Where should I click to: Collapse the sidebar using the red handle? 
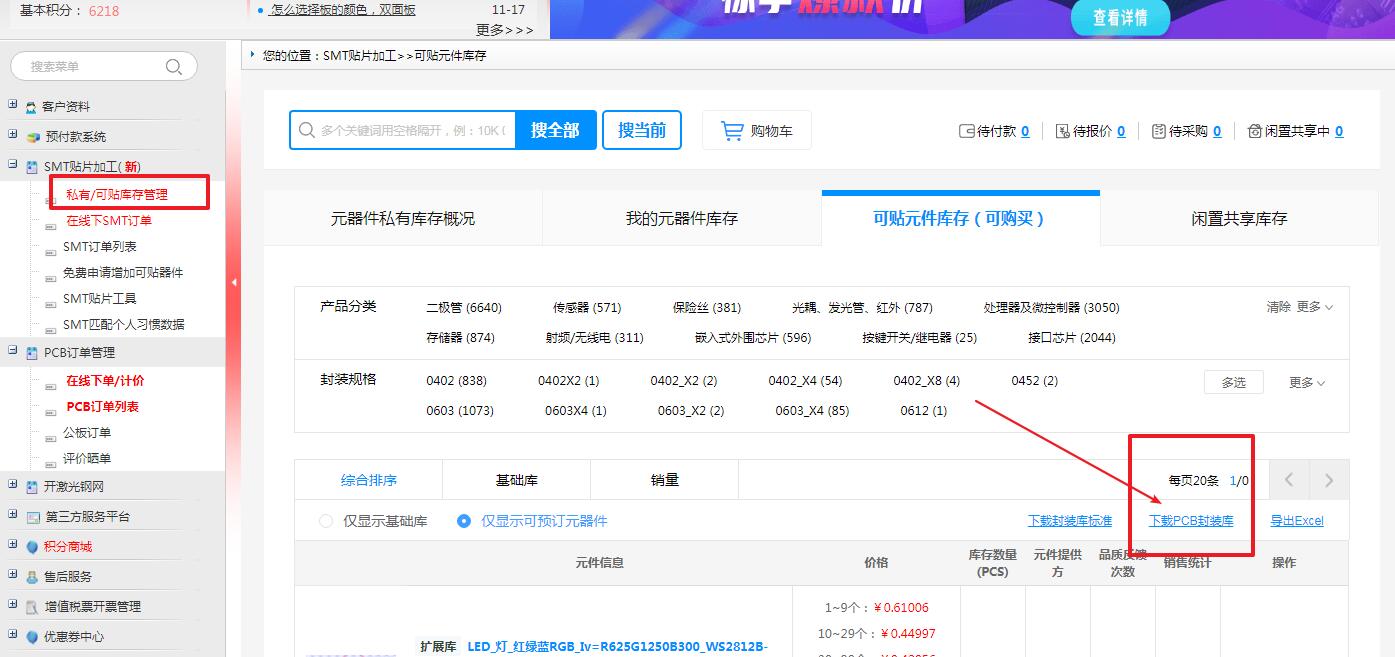[x=234, y=283]
